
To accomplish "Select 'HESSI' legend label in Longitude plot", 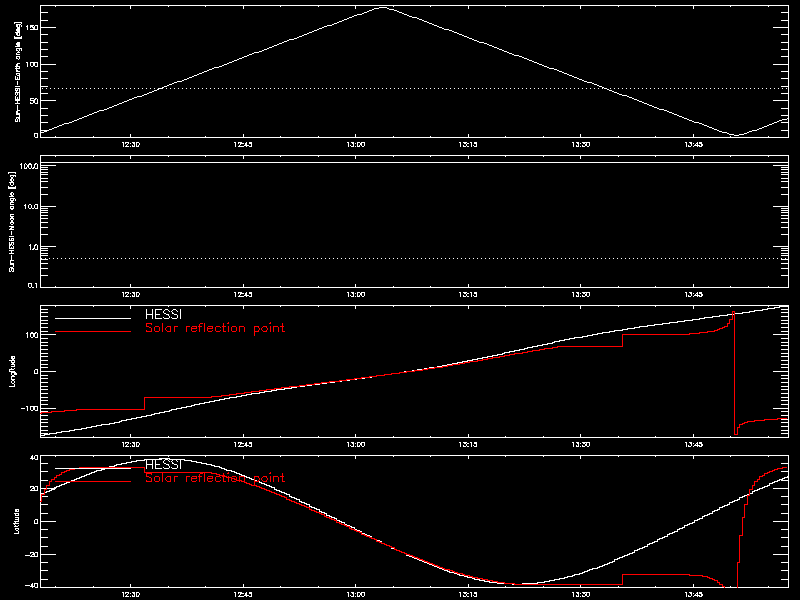I will [x=163, y=315].
